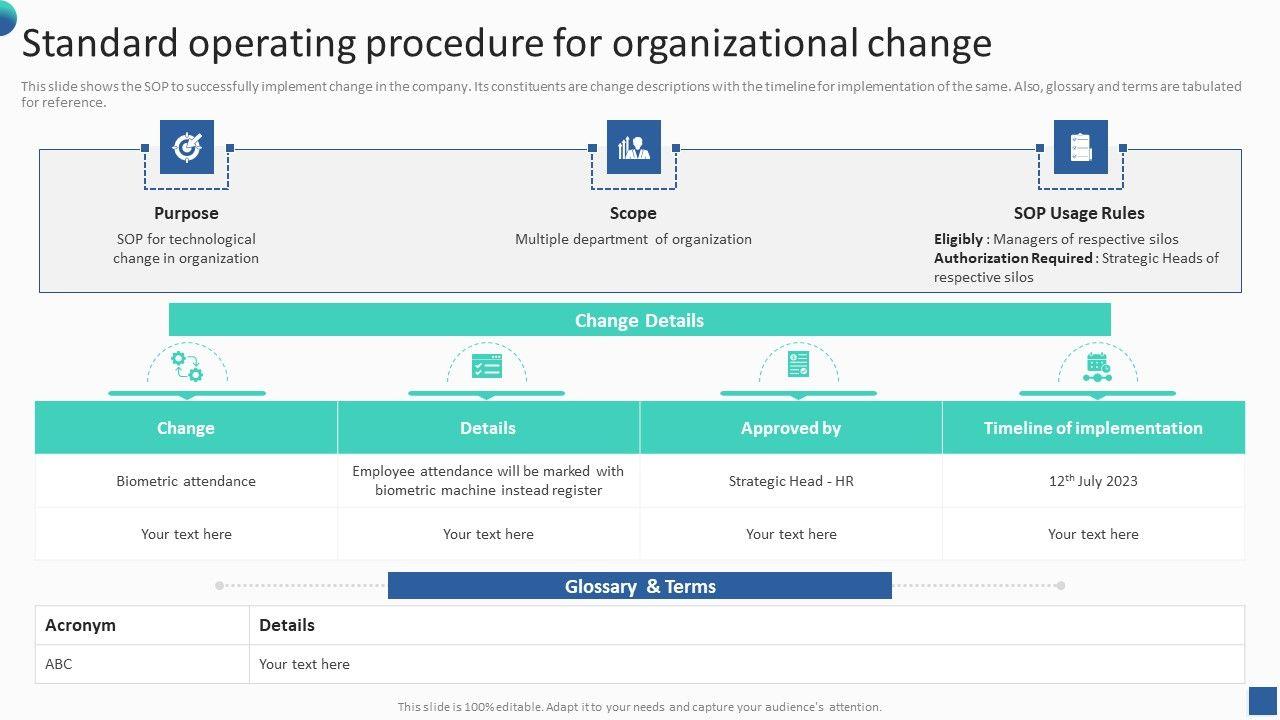Click the 12th July 2023 date cell

tap(1093, 481)
